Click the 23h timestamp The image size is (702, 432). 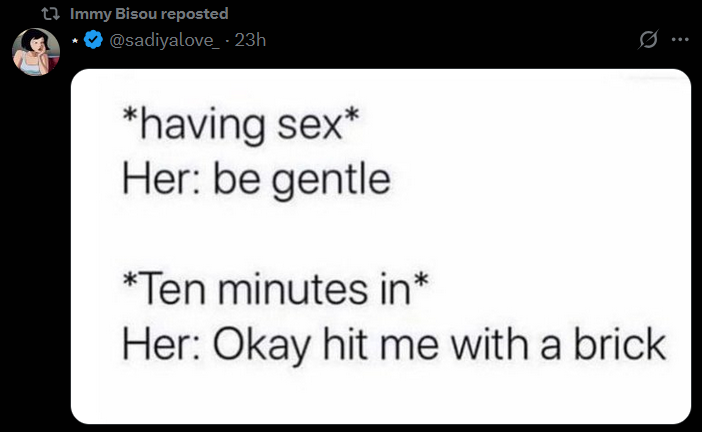pyautogui.click(x=249, y=40)
